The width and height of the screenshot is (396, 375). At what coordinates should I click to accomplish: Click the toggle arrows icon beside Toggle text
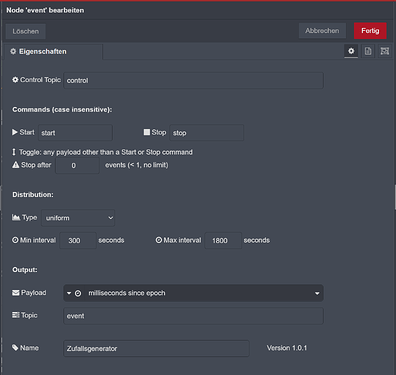click(x=14, y=152)
